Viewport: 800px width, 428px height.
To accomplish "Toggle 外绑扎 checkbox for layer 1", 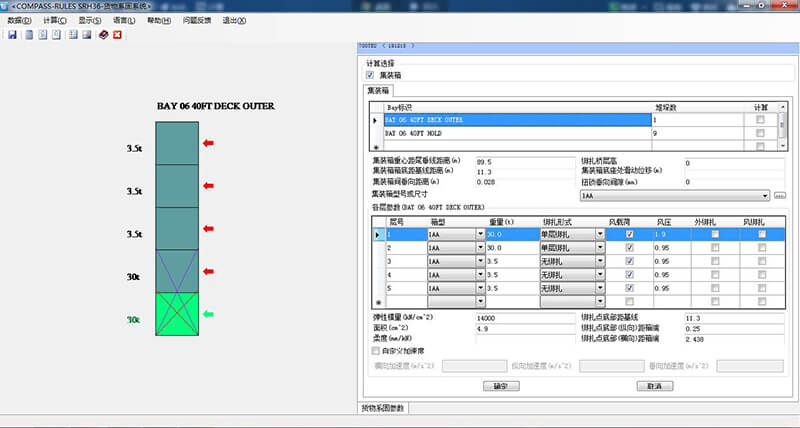I will (x=715, y=234).
